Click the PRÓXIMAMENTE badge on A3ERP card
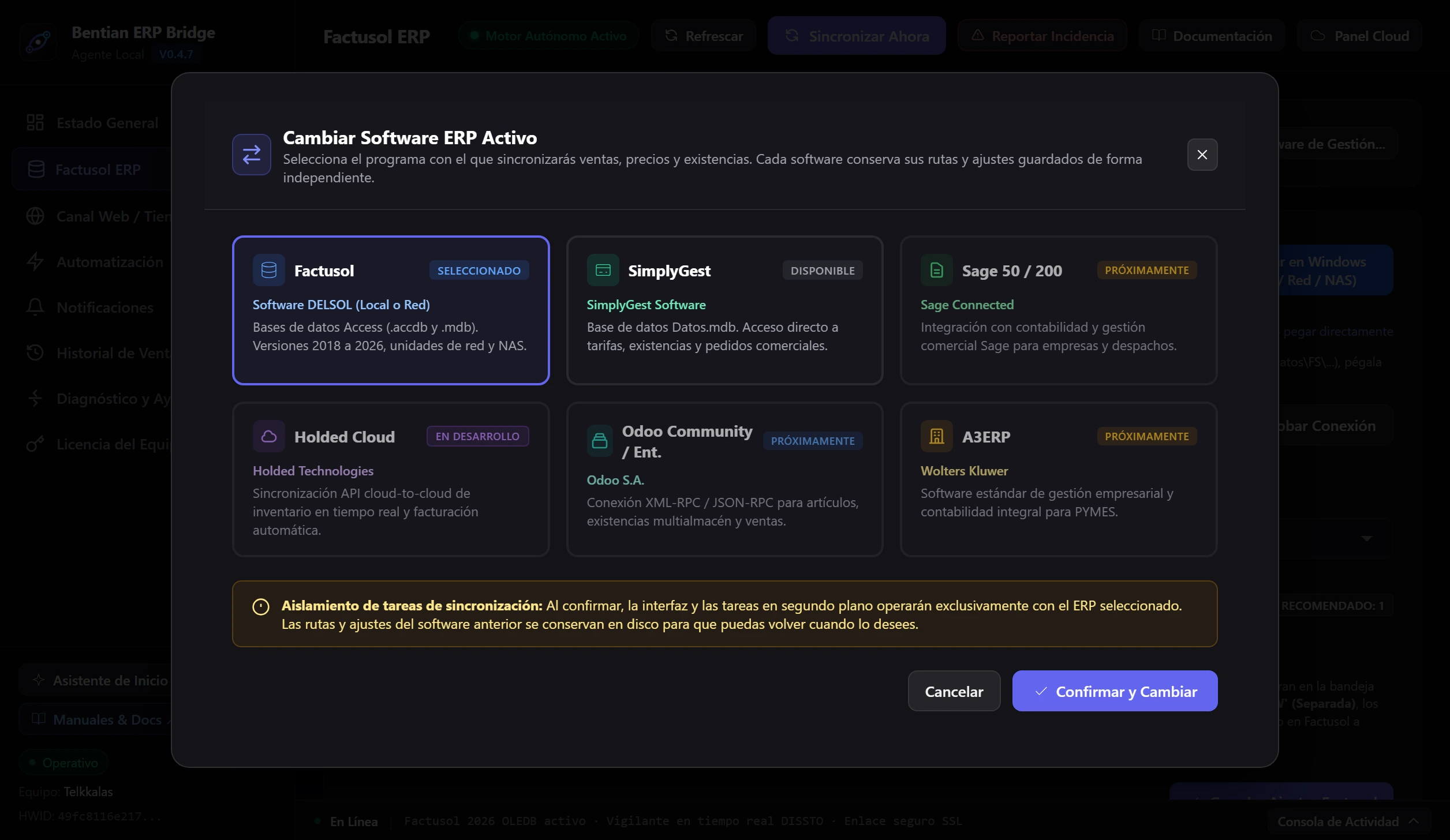1450x840 pixels. [1146, 436]
